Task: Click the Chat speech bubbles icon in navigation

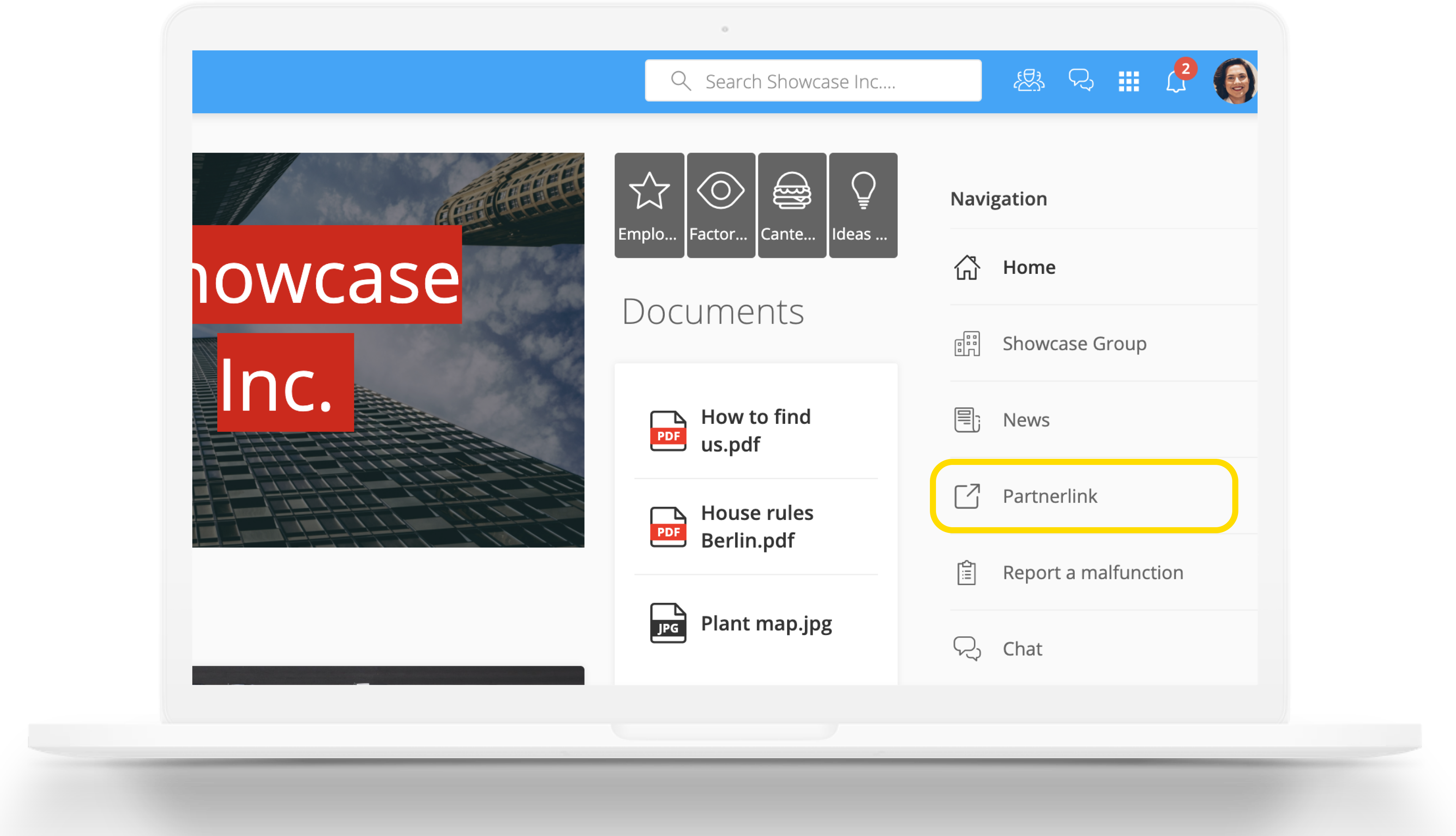Action: (x=967, y=649)
